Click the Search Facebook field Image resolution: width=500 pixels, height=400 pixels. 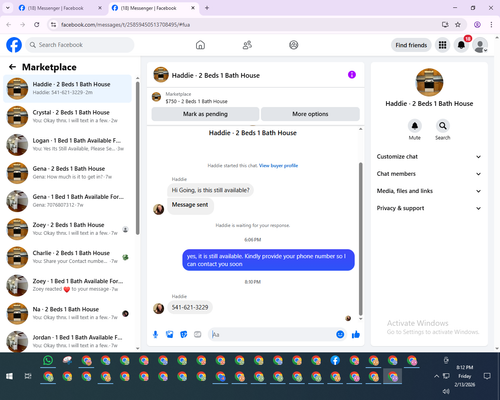80,45
